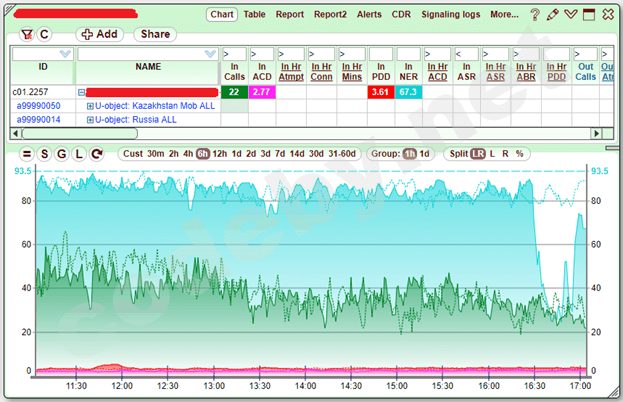
Task: Sort by In Hr ACD column header
Action: pos(437,72)
